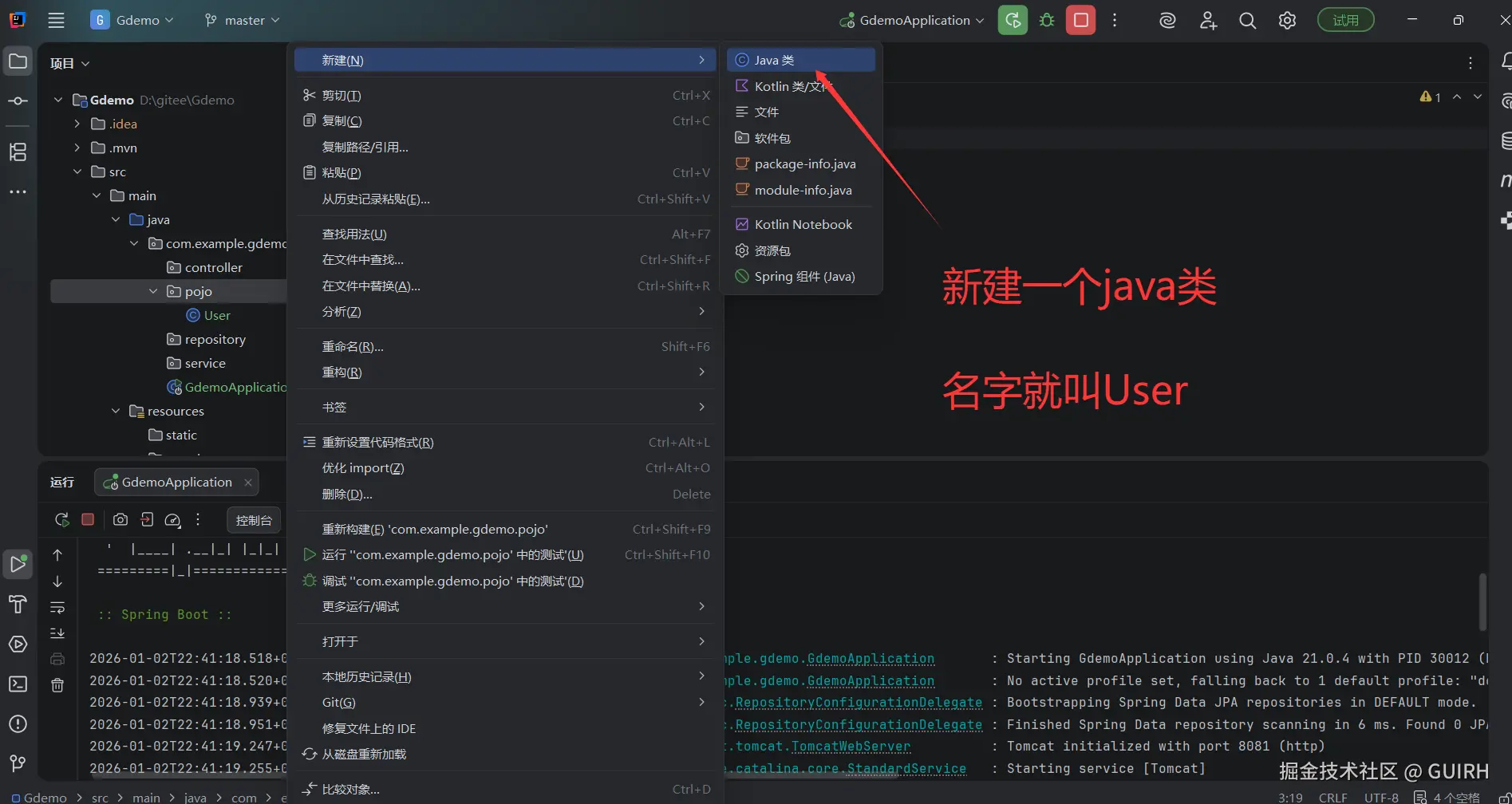Click 复制(C) in the context menu
The image size is (1512, 804).
[506, 121]
